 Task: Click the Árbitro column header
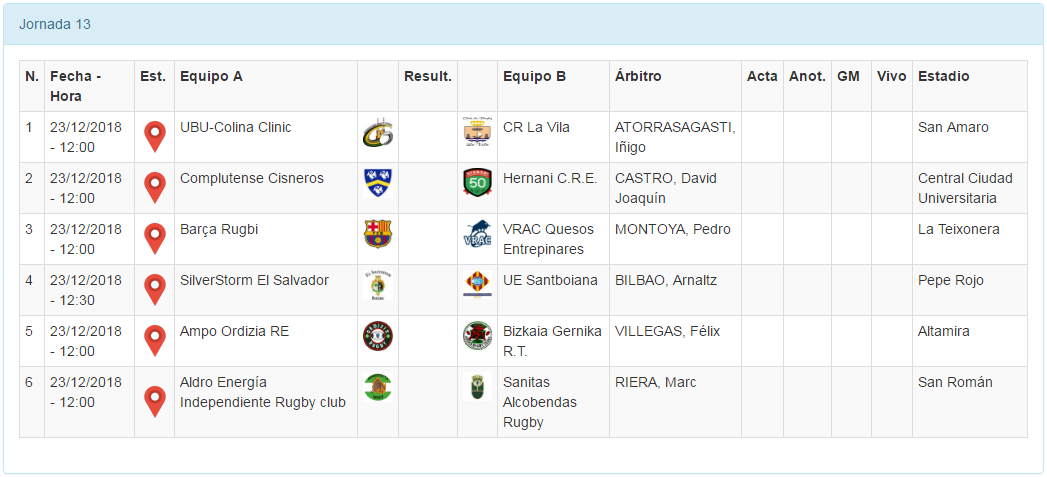click(x=638, y=76)
